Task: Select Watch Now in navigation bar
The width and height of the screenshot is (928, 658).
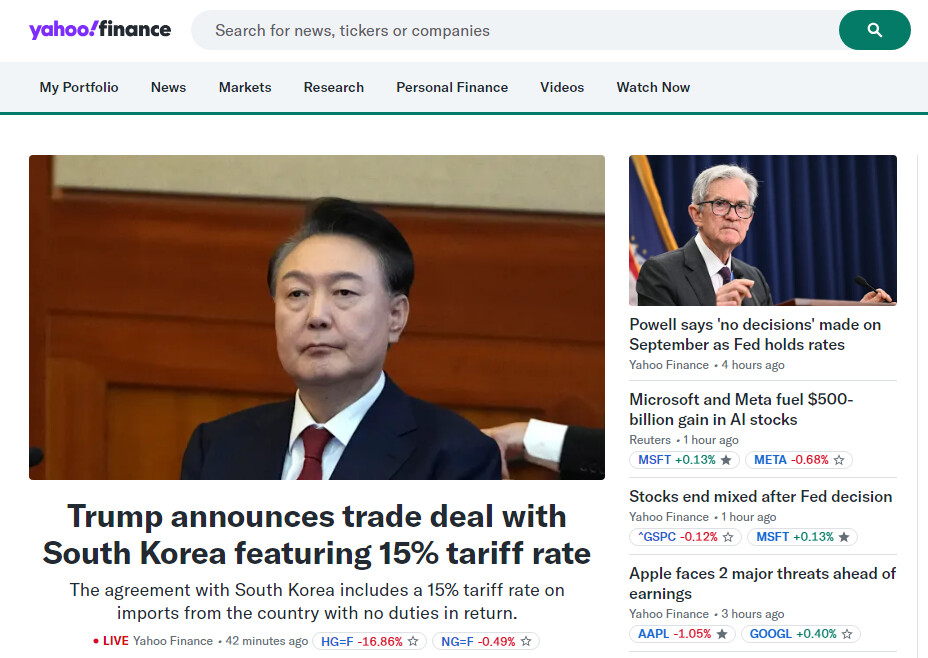Action: [653, 87]
